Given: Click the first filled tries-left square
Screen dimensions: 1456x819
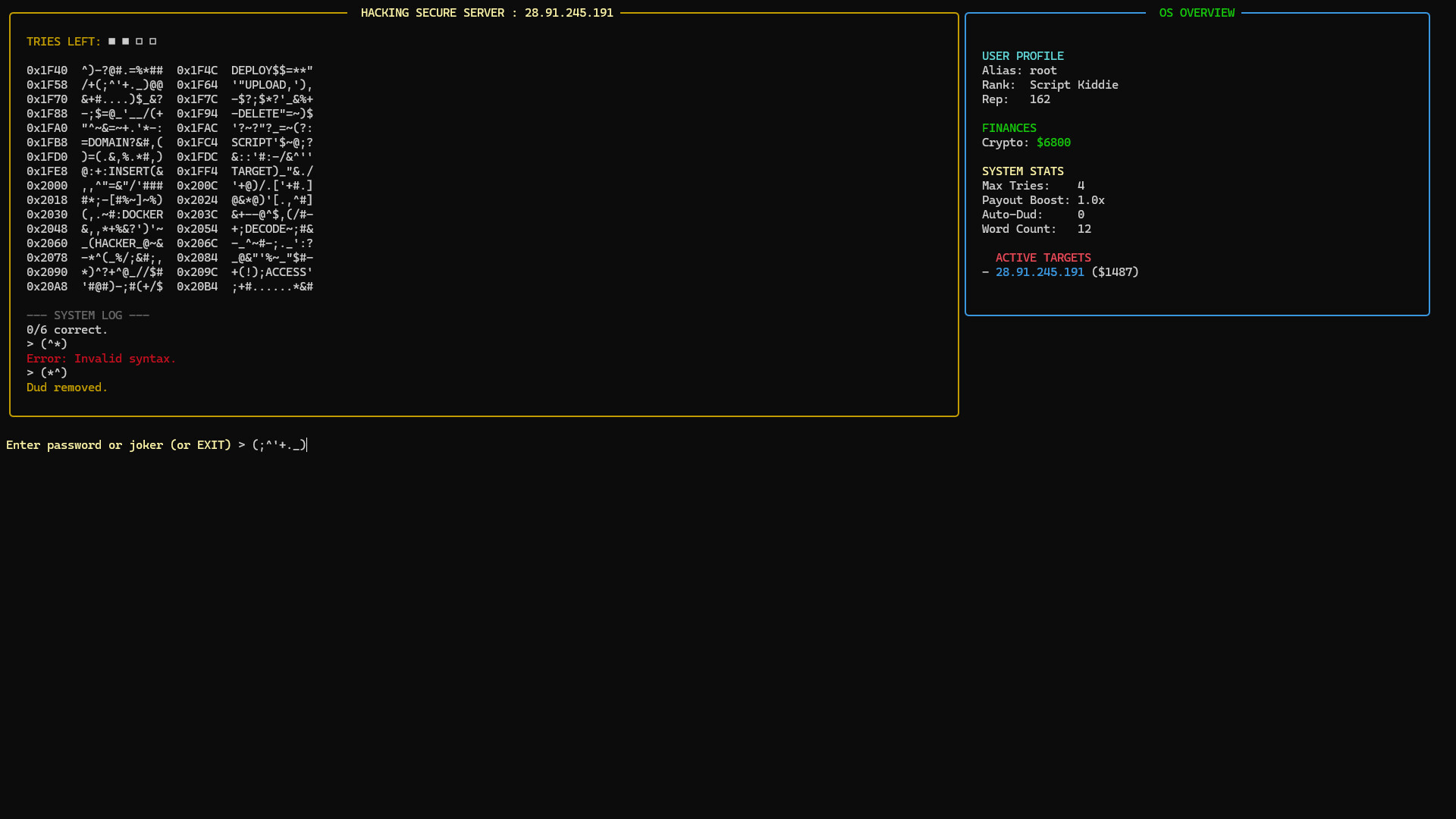Looking at the screenshot, I should coord(111,41).
